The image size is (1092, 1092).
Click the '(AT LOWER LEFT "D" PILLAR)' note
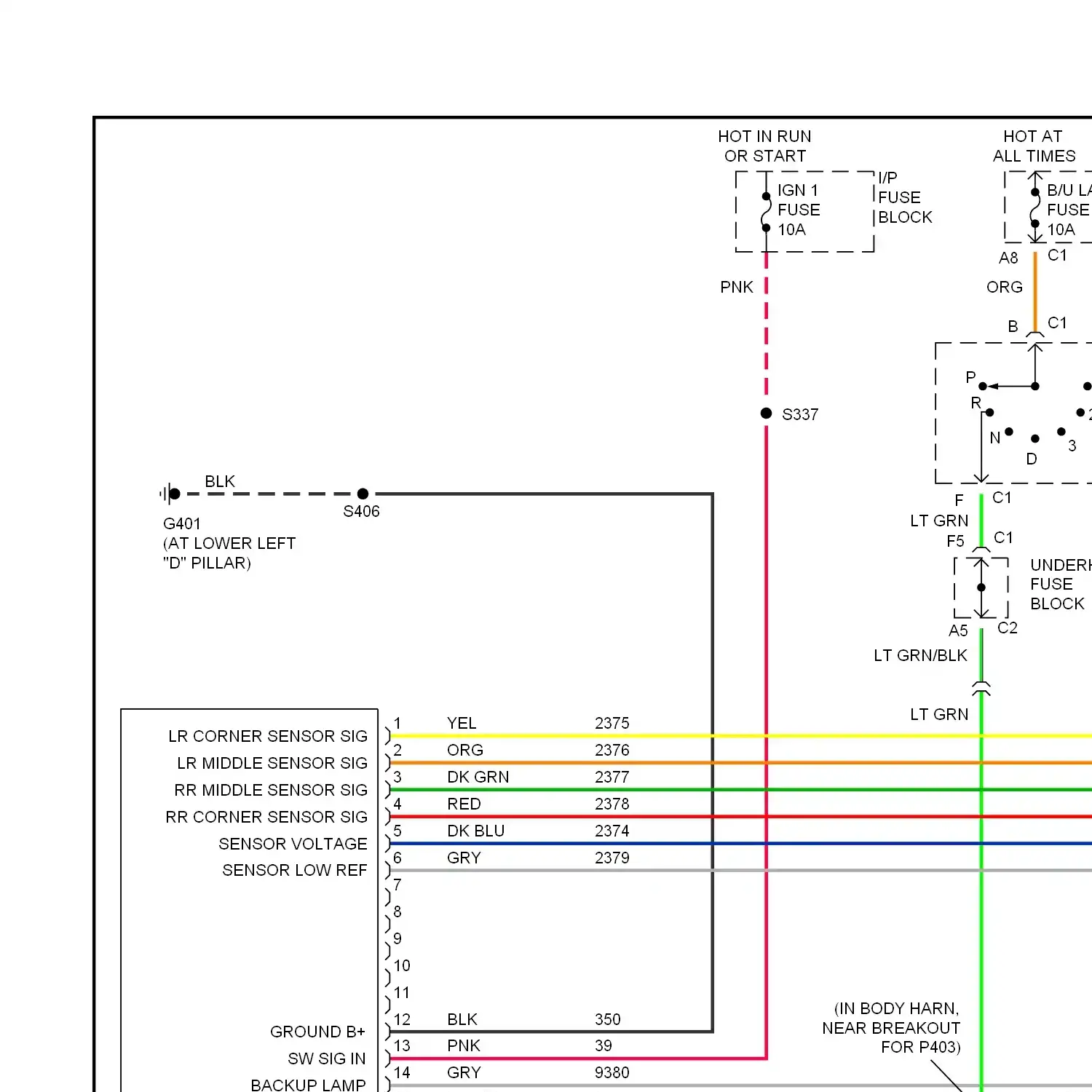pos(229,553)
